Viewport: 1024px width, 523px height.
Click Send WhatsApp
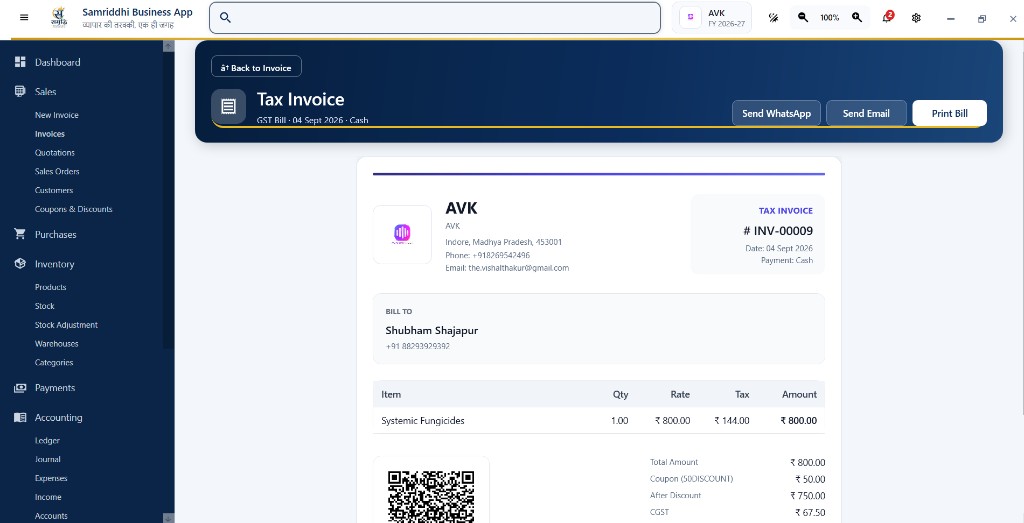776,113
